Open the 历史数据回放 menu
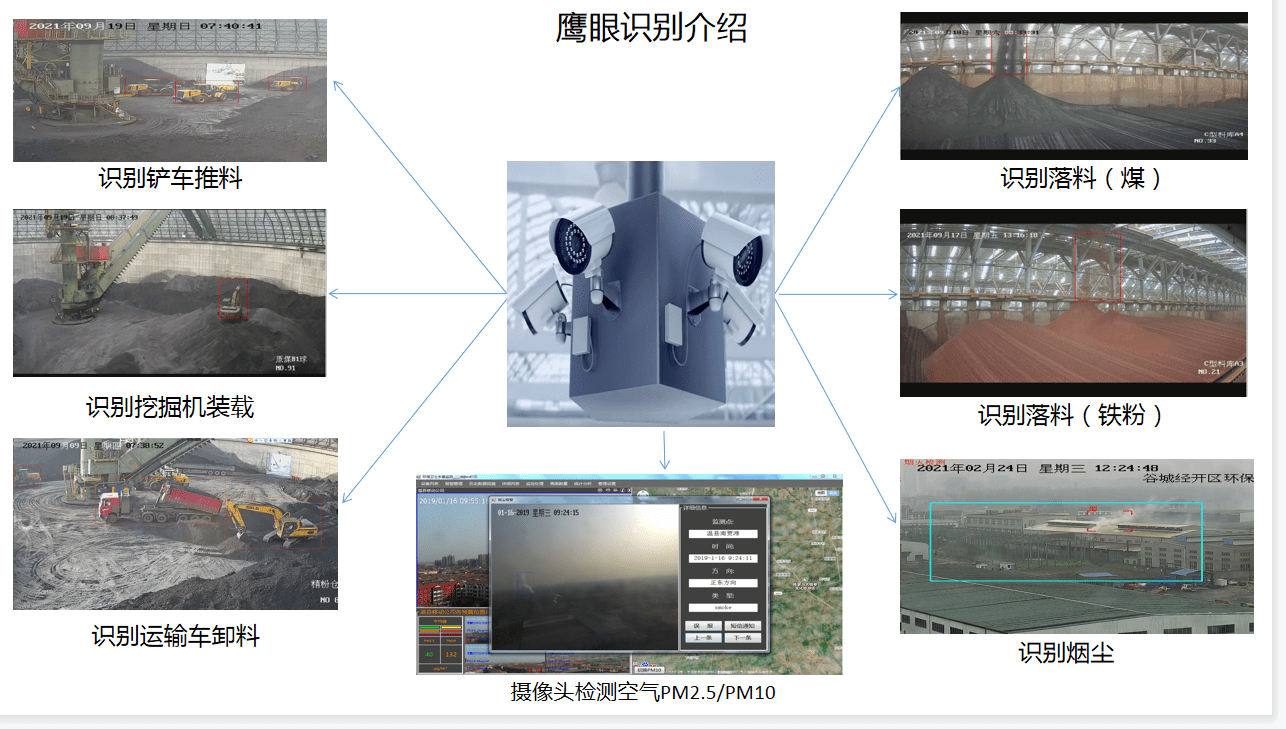The height and width of the screenshot is (729, 1286). point(482,484)
